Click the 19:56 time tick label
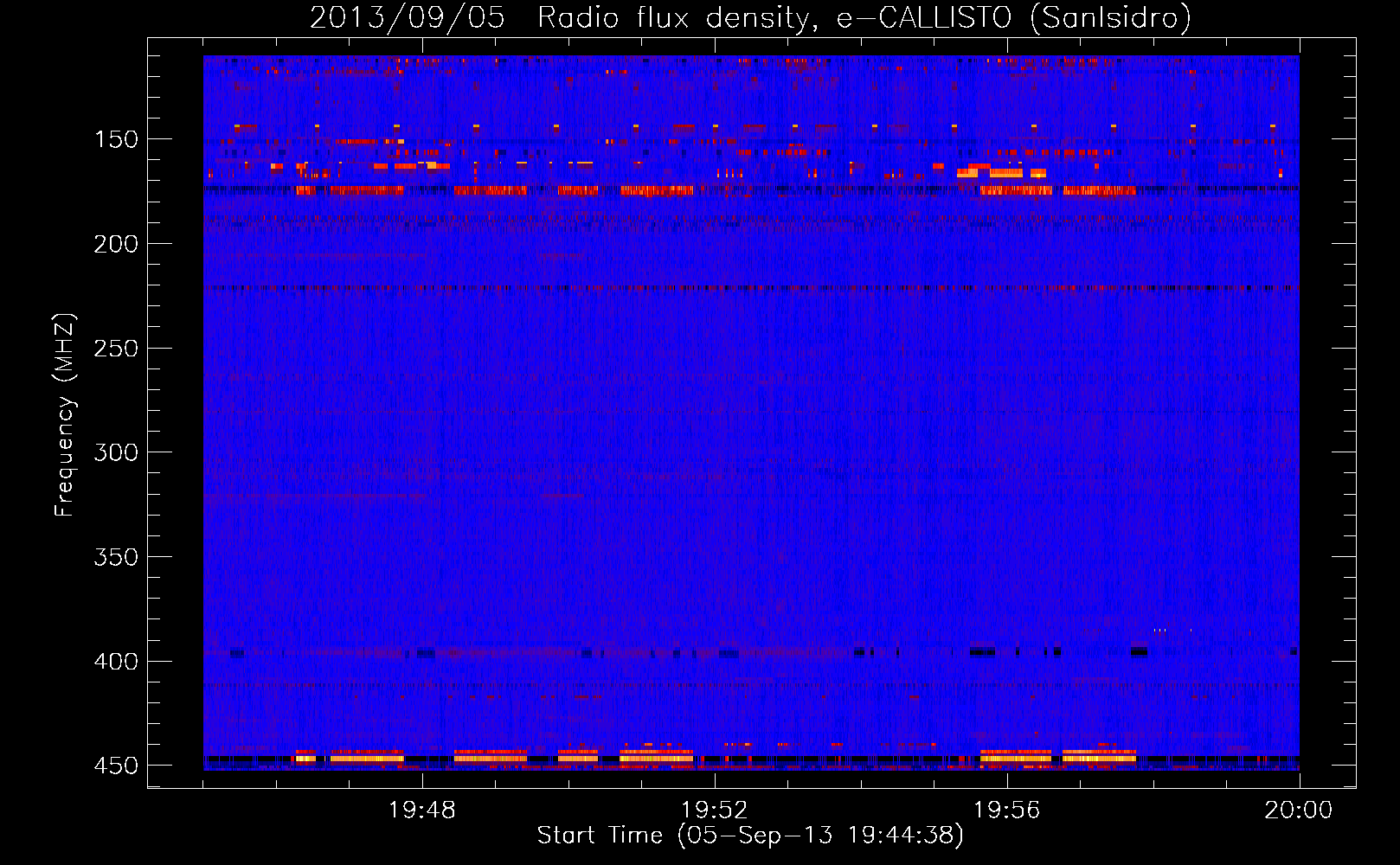Viewport: 1400px width, 865px height. (x=1007, y=811)
